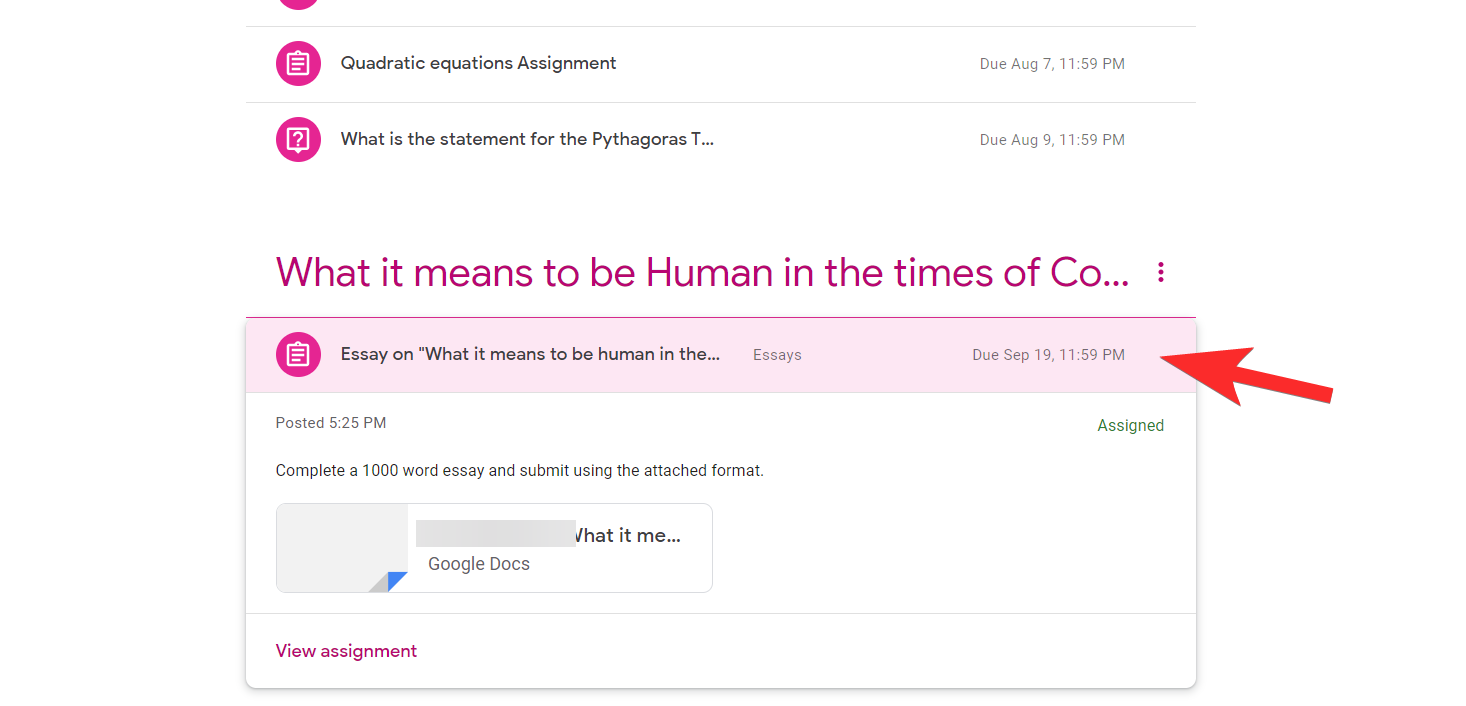This screenshot has width=1466, height=706.
Task: Collapse the expanded Essay assignment title
Action: [x=530, y=354]
